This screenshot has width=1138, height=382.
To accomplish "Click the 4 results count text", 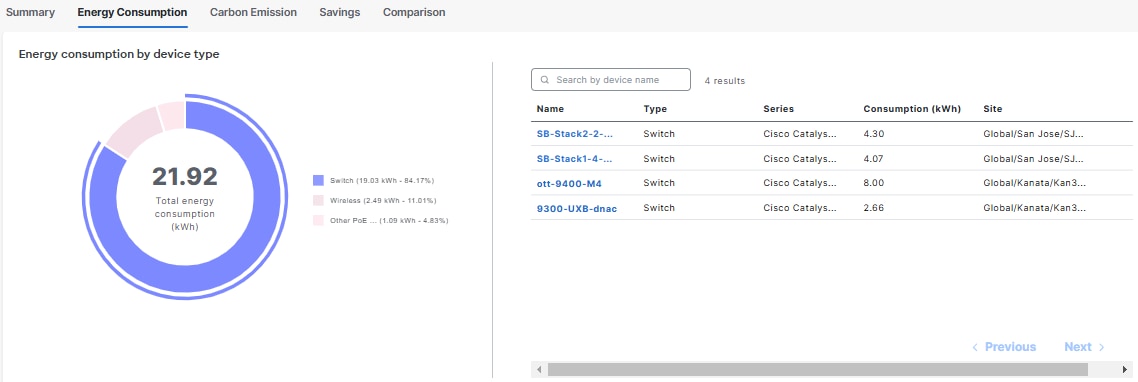I will point(724,81).
